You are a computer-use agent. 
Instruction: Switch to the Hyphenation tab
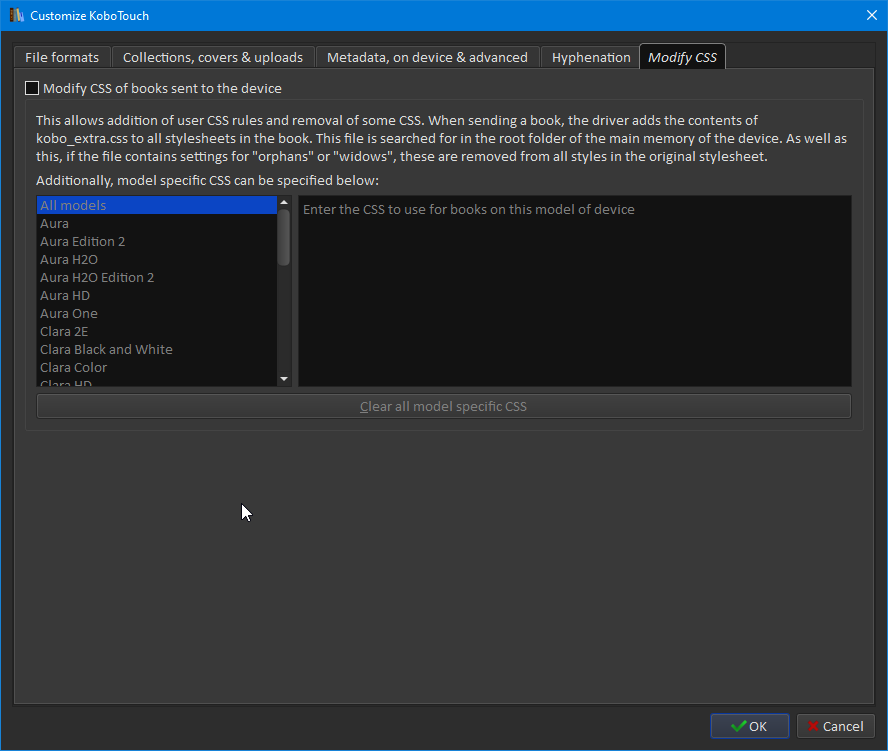(x=591, y=57)
